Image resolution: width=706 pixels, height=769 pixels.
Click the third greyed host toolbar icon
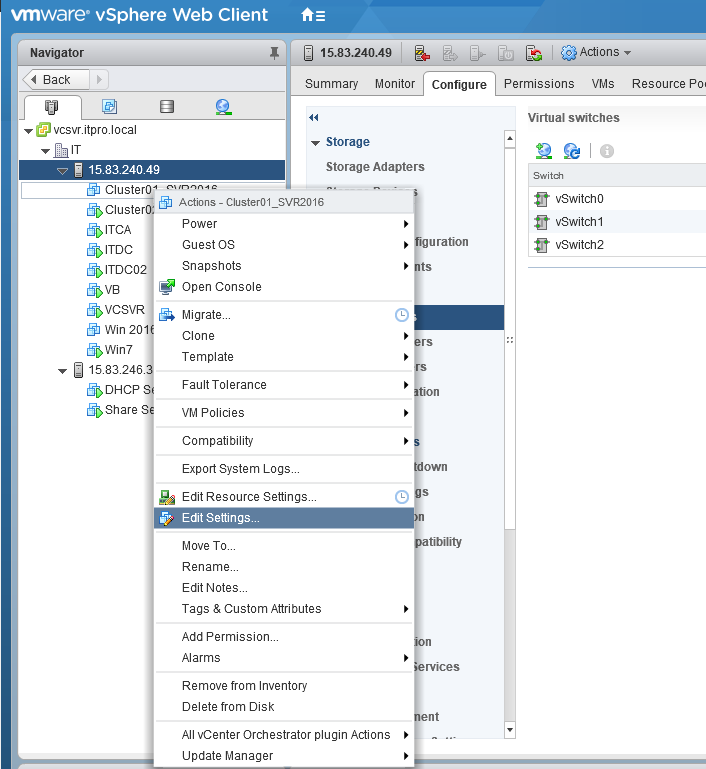coord(477,52)
